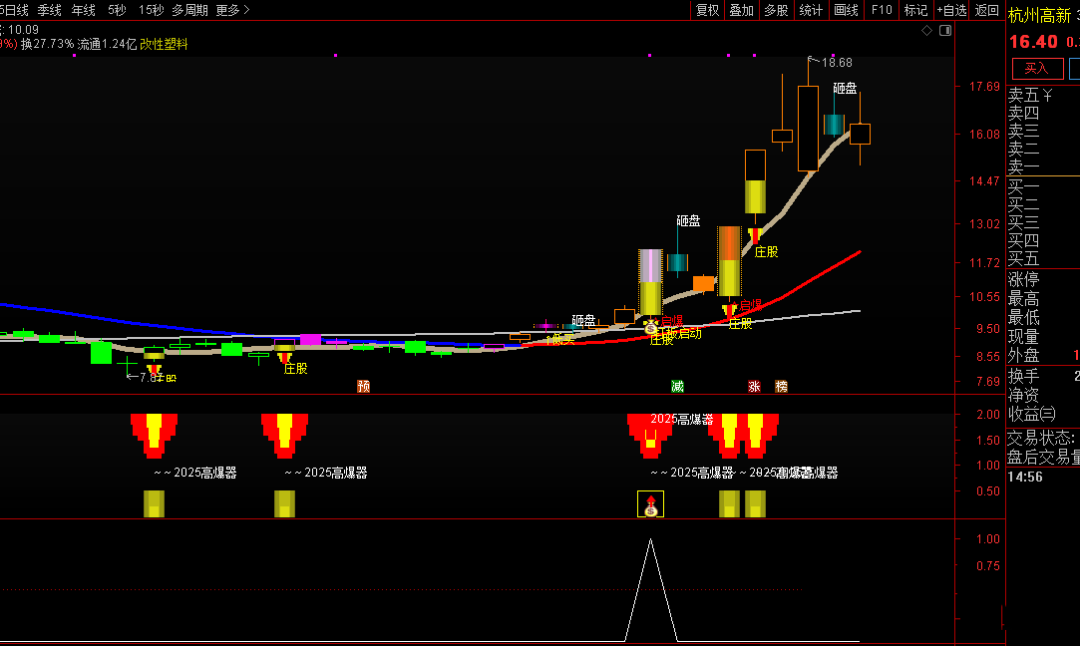This screenshot has width=1080, height=646.
Task: Click the 7.8 low price label
Action: 146,377
